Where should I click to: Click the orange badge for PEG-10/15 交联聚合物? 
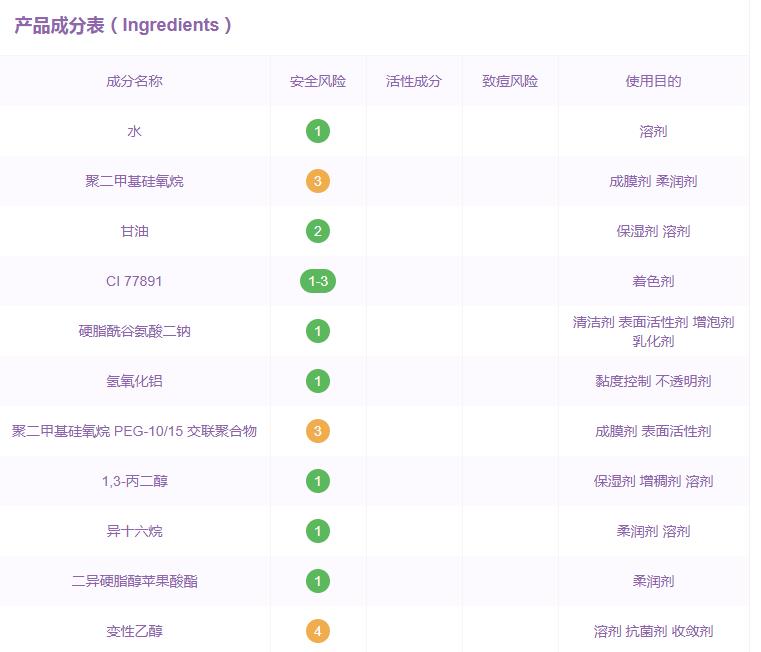[x=317, y=431]
